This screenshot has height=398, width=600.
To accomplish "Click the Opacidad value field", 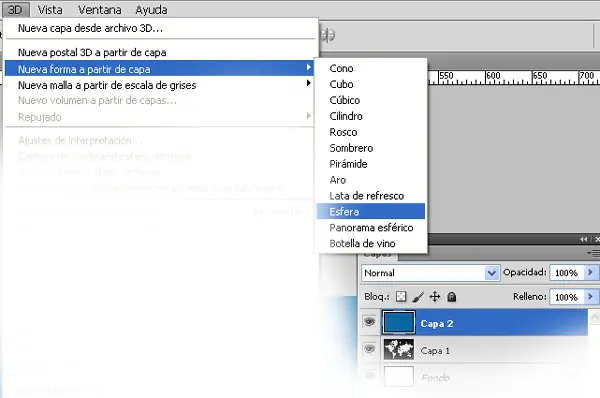I will 567,273.
